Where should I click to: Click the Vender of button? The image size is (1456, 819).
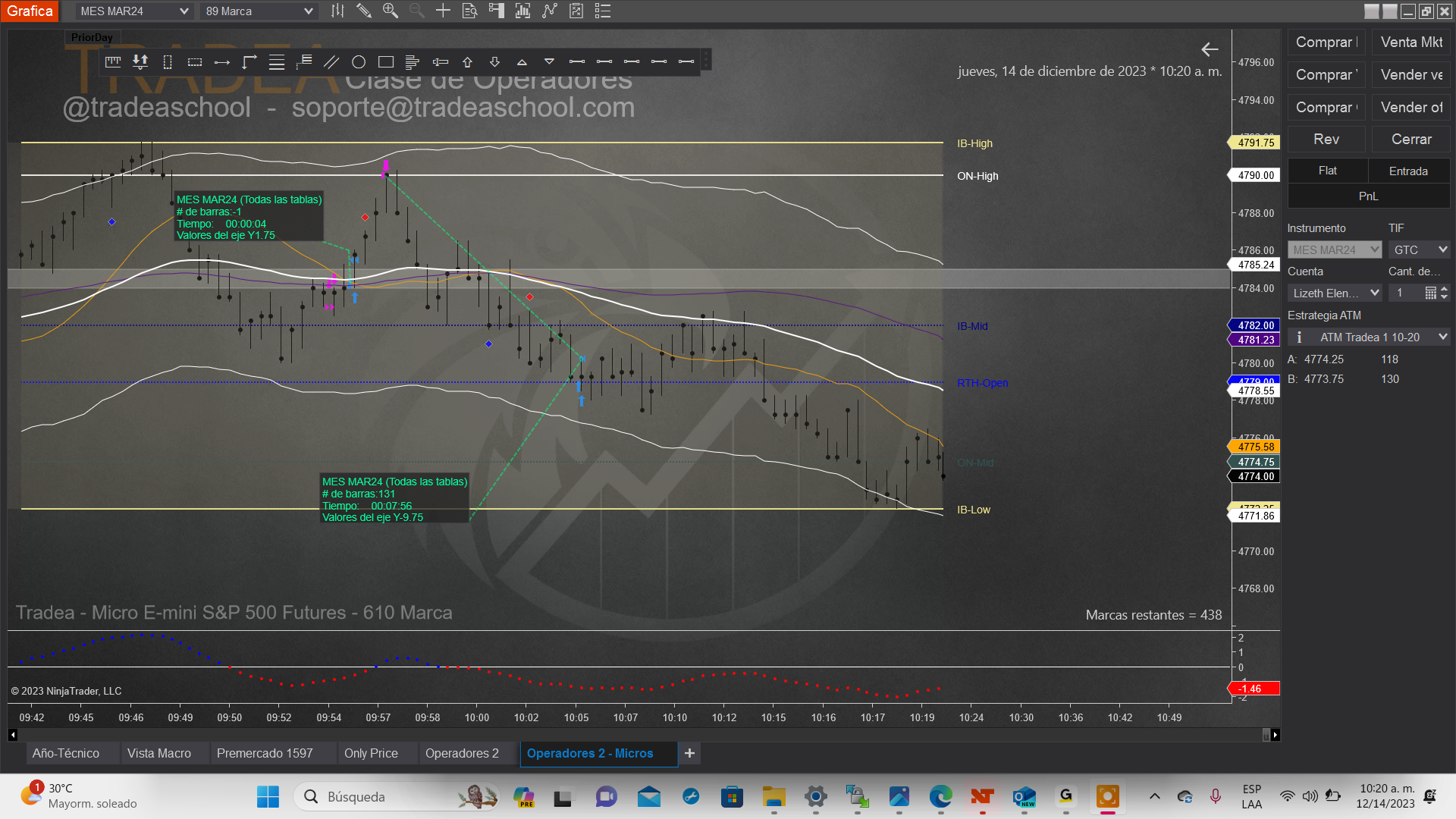(1410, 108)
